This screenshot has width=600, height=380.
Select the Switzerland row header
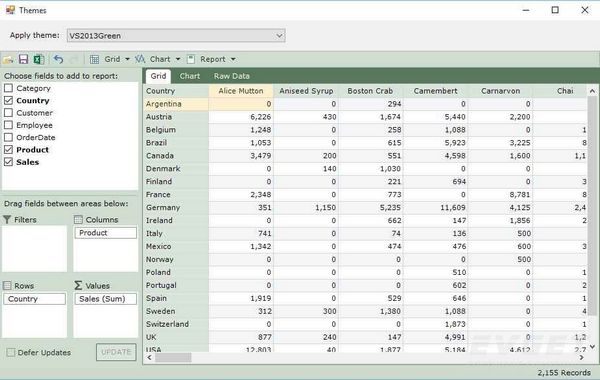click(176, 324)
